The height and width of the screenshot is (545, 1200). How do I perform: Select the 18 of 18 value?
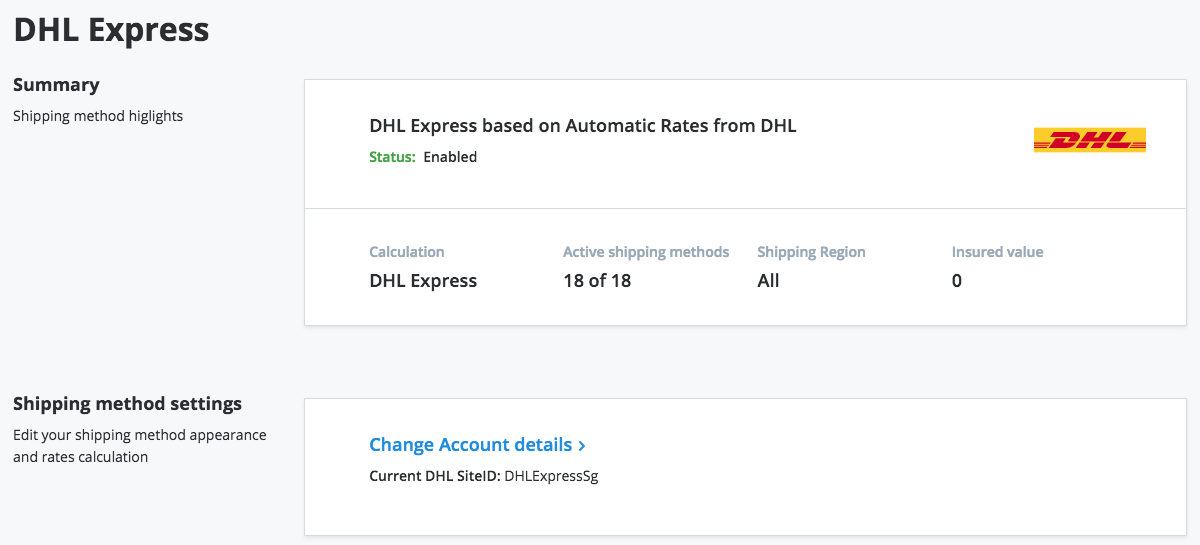(x=597, y=281)
